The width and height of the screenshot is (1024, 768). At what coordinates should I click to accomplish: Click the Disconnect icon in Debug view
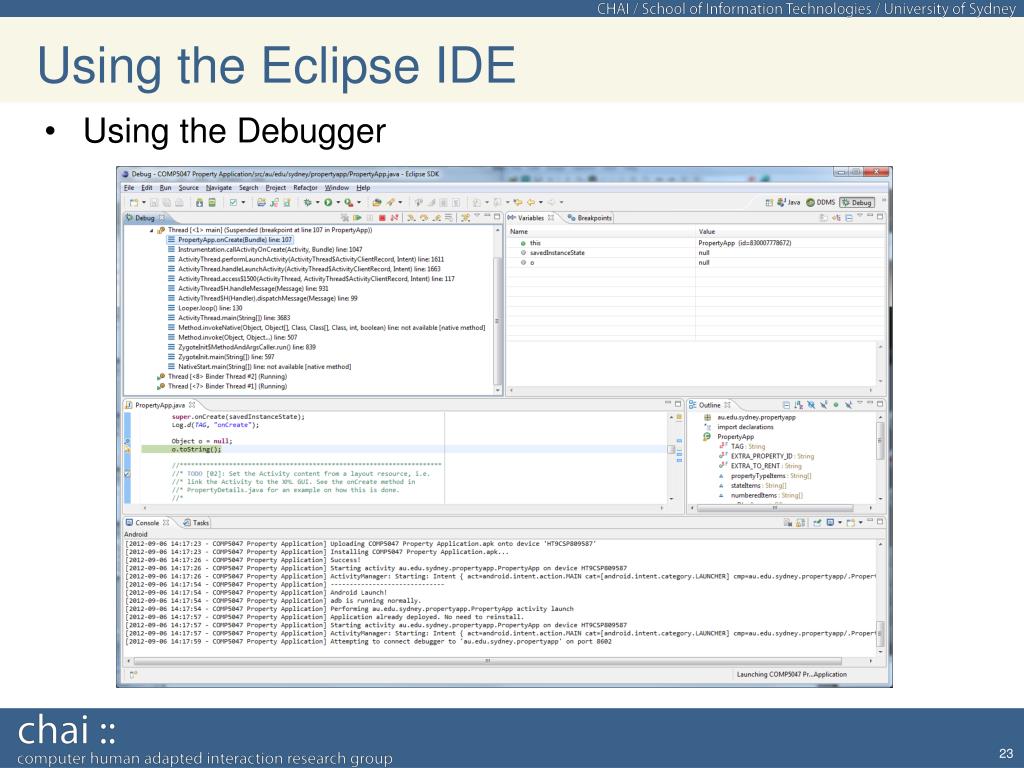point(394,217)
